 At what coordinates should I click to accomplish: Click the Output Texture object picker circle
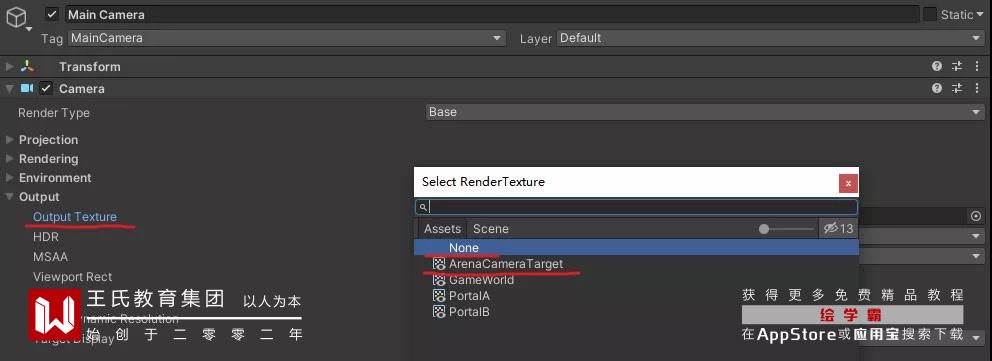click(976, 216)
